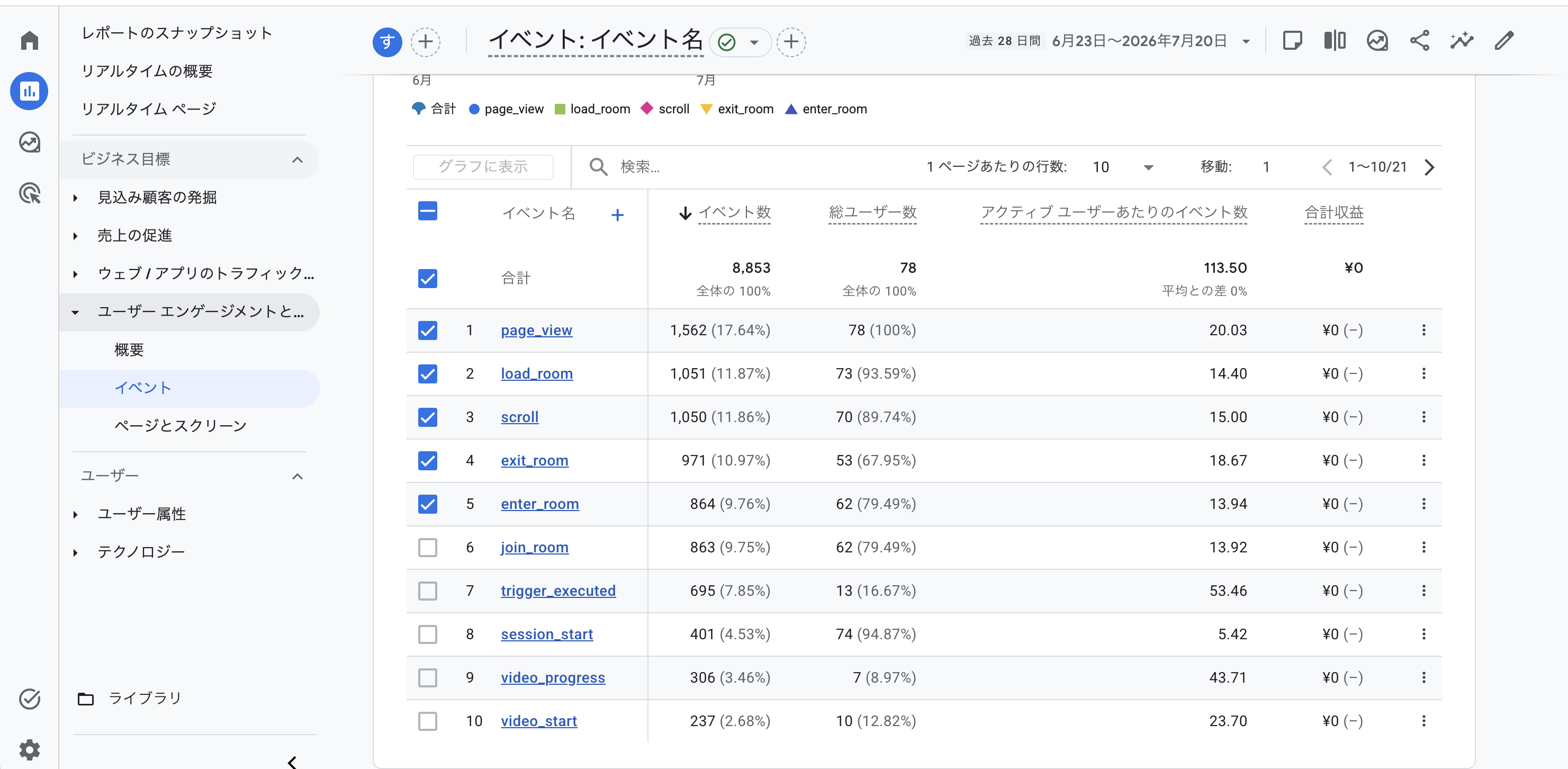
Task: Check the video_progress row checkbox
Action: (427, 678)
